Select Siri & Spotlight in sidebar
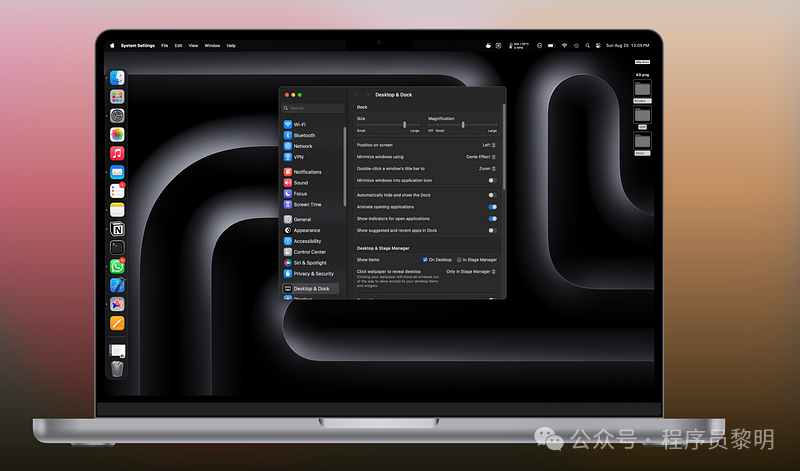This screenshot has height=471, width=800. tap(311, 263)
